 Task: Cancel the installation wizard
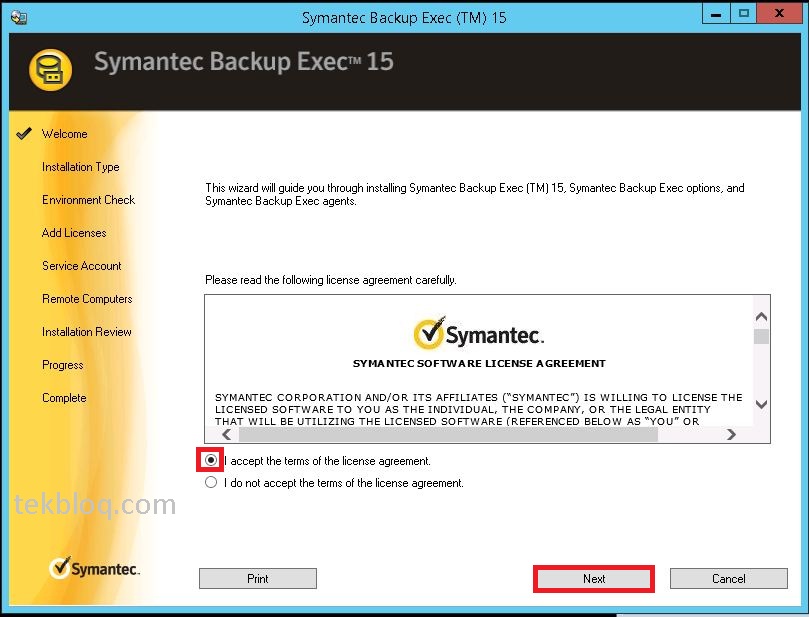pos(729,579)
